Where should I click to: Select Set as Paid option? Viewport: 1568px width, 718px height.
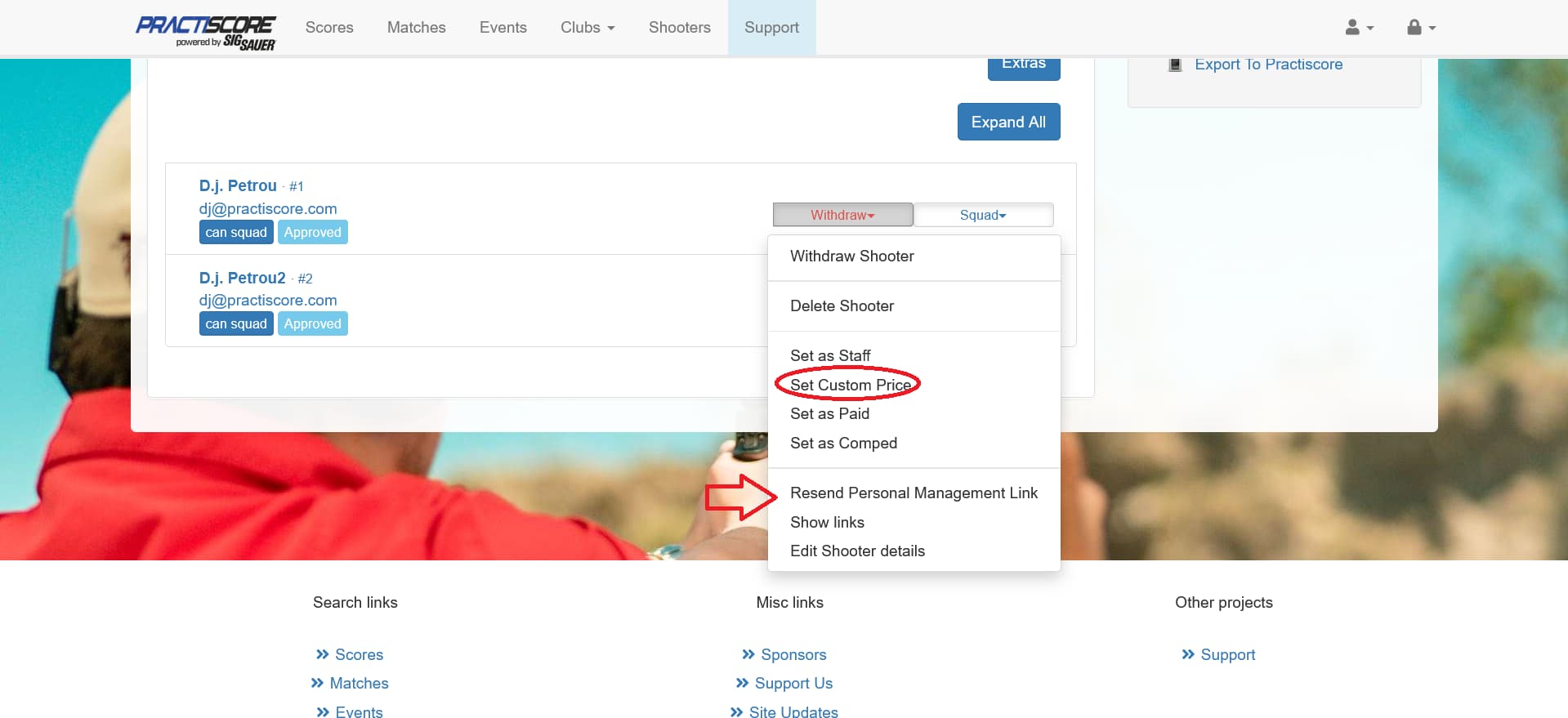pos(914,414)
